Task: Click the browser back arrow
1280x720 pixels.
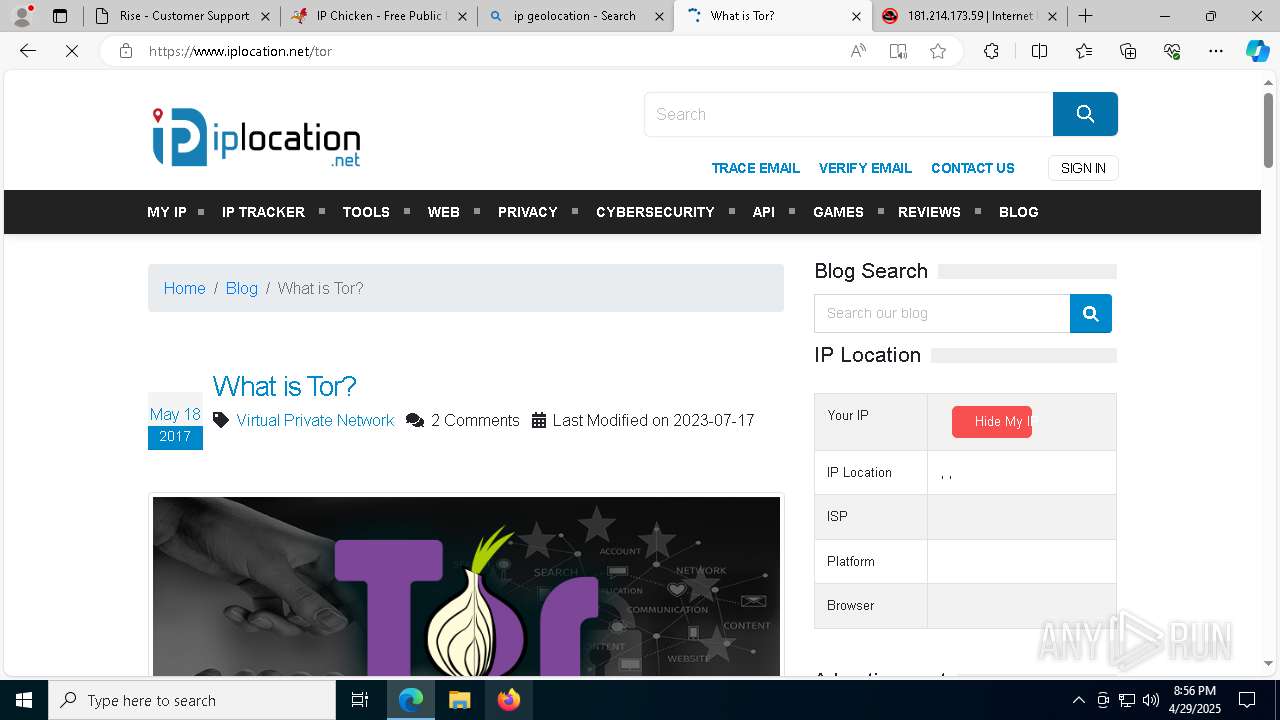Action: click(x=28, y=51)
